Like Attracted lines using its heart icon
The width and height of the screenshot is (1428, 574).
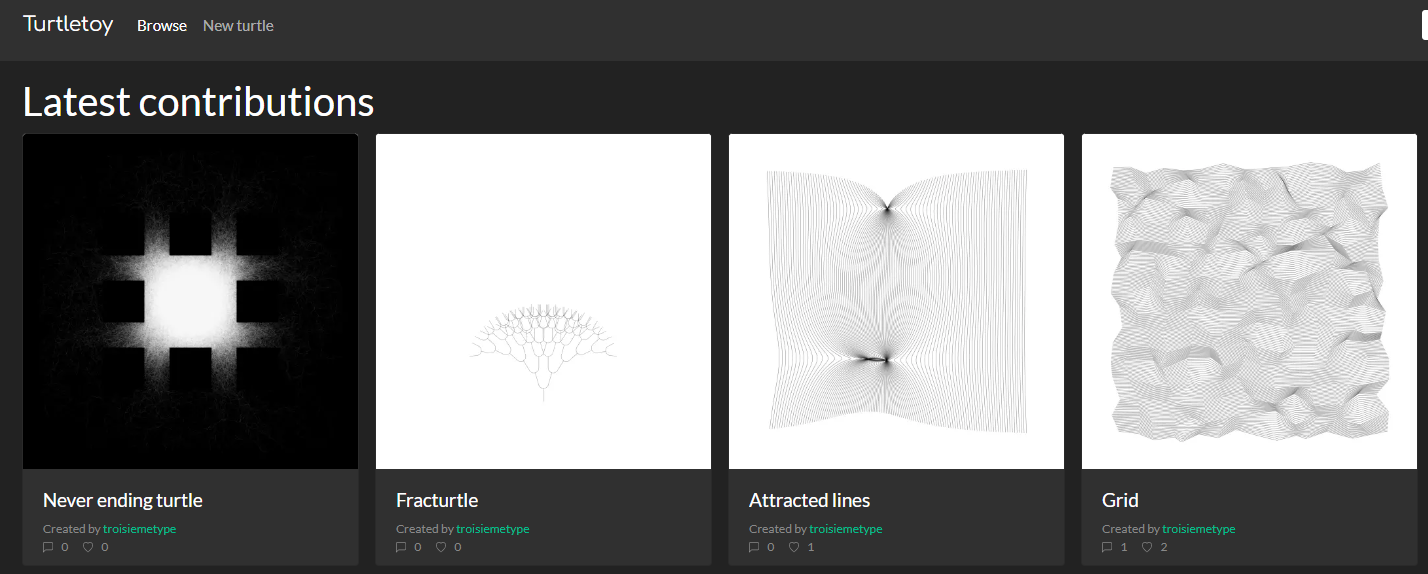pyautogui.click(x=794, y=547)
